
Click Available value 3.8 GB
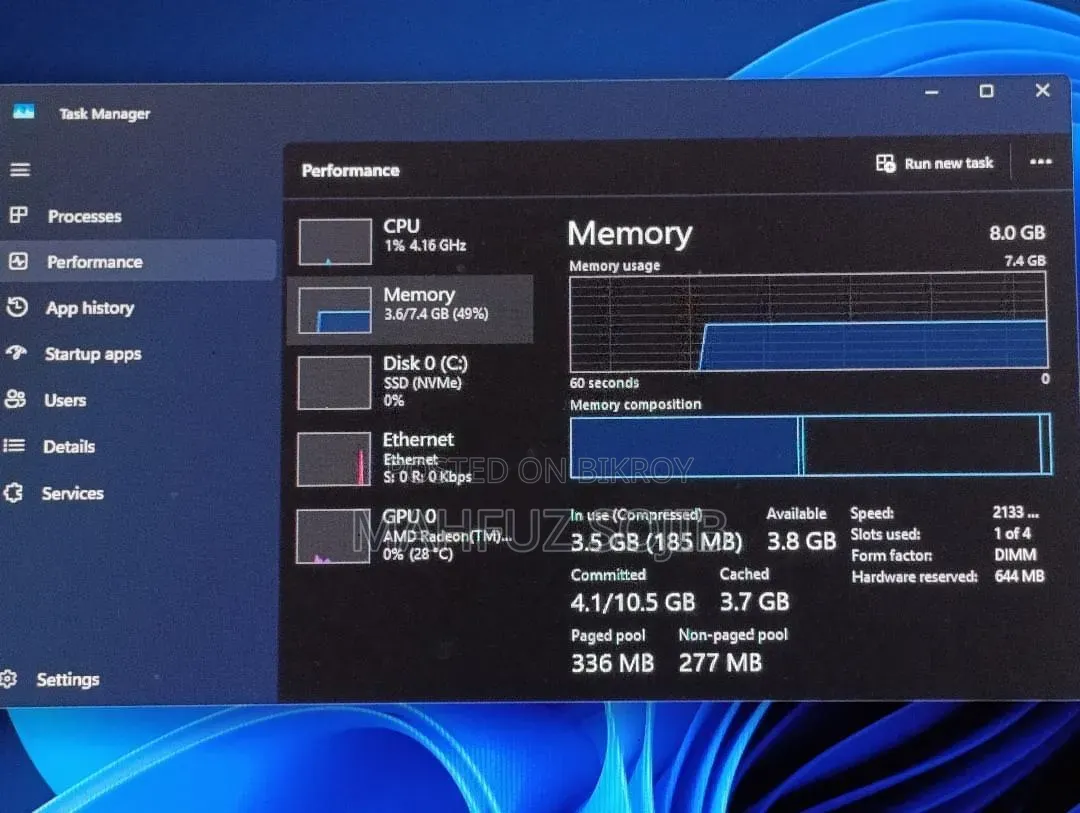[802, 542]
